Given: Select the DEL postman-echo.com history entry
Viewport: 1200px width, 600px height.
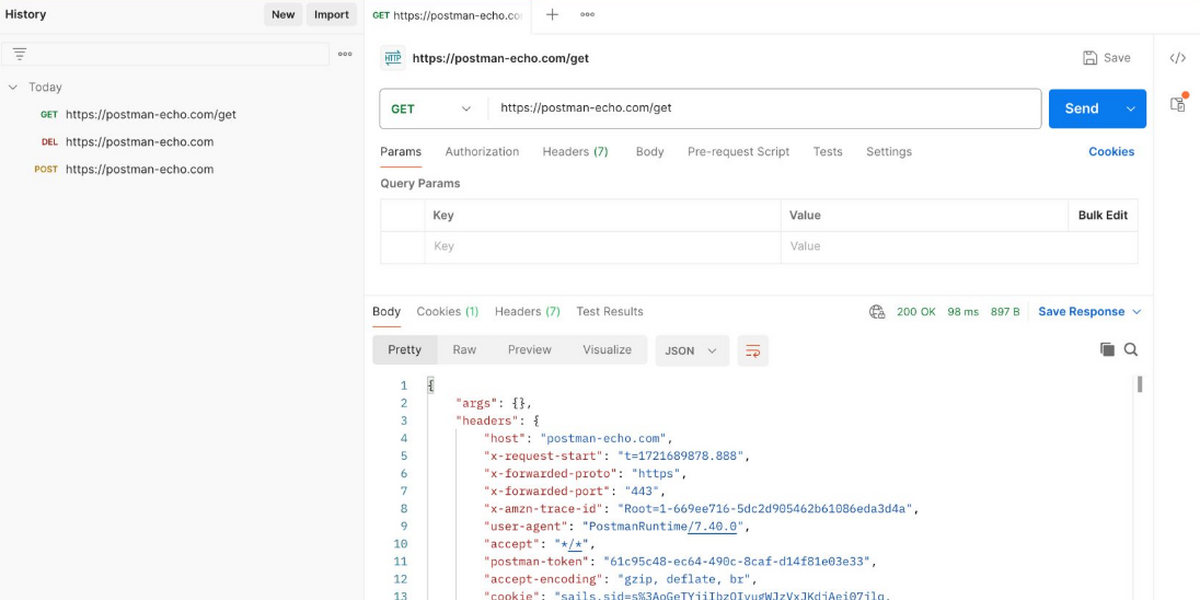Looking at the screenshot, I should pyautogui.click(x=139, y=142).
